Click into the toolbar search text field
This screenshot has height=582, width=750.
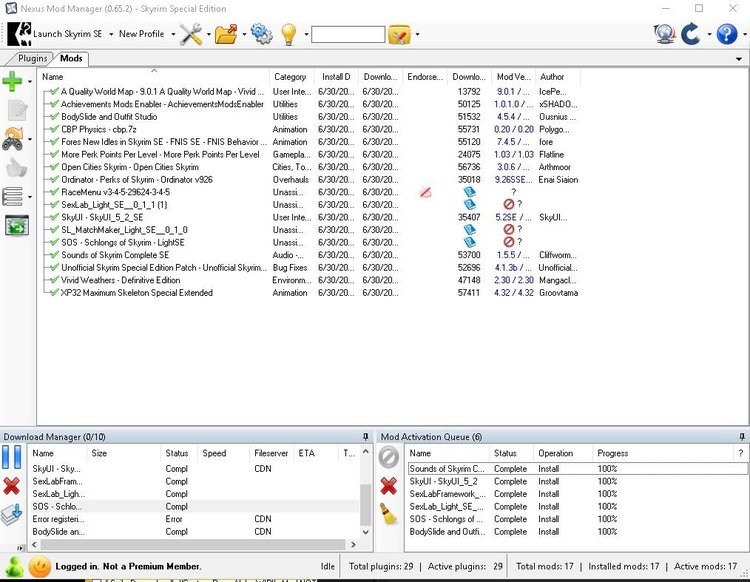pos(348,34)
